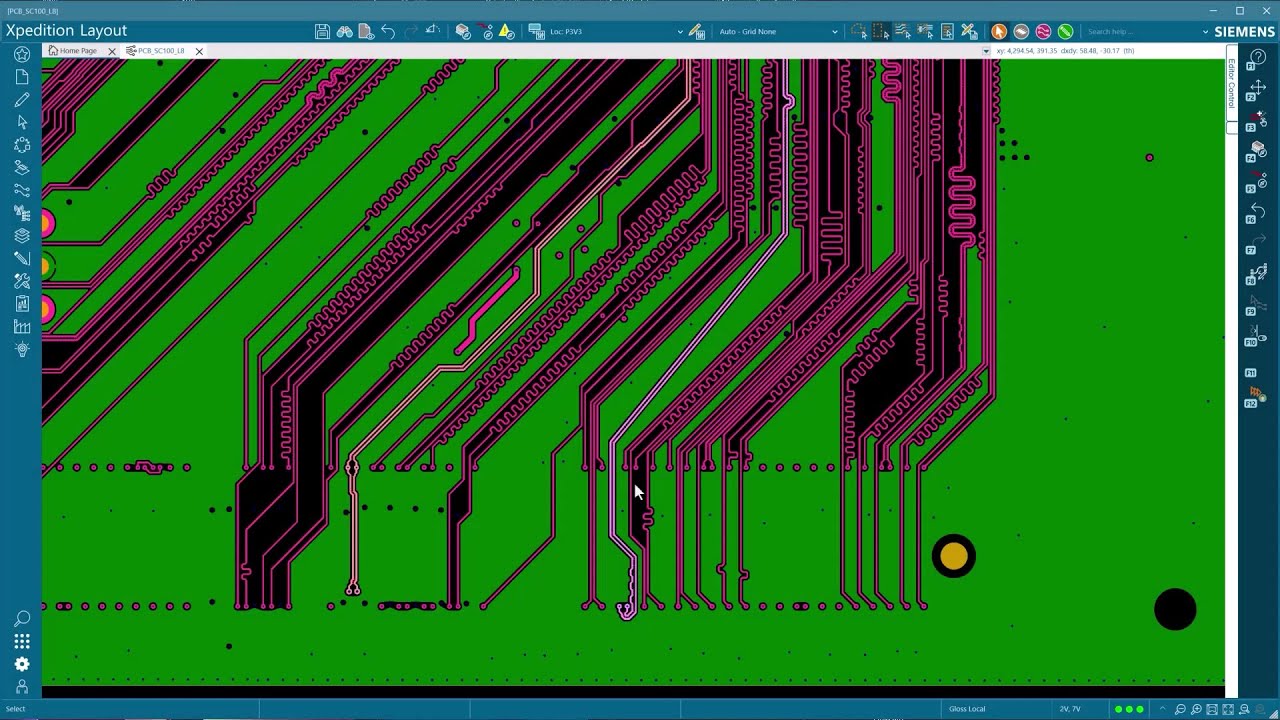Click the F8 action key icon

pos(1258,275)
